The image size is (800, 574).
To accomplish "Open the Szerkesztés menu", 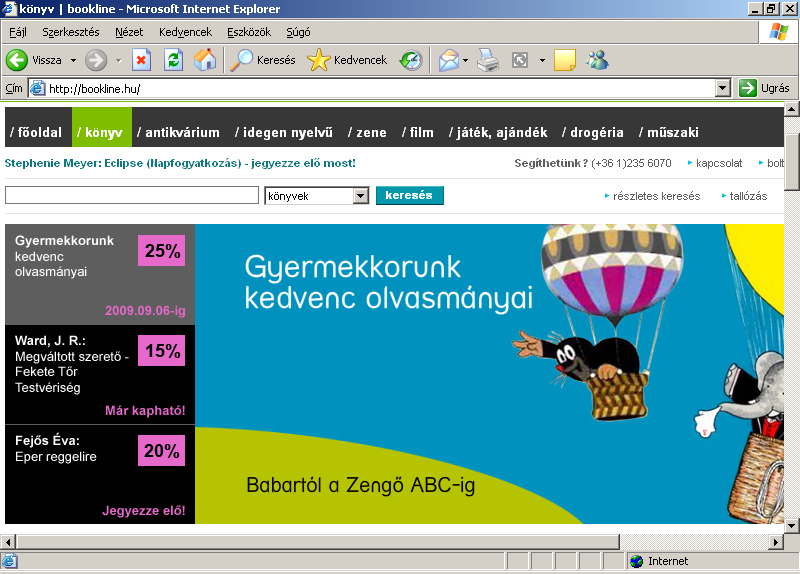I will (x=70, y=32).
